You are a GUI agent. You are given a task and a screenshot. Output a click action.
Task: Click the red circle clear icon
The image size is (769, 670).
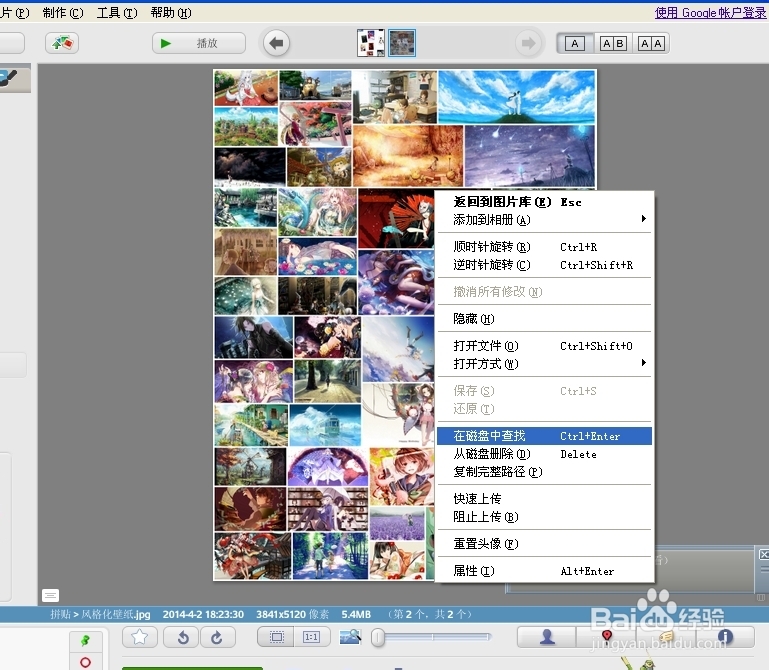85,663
